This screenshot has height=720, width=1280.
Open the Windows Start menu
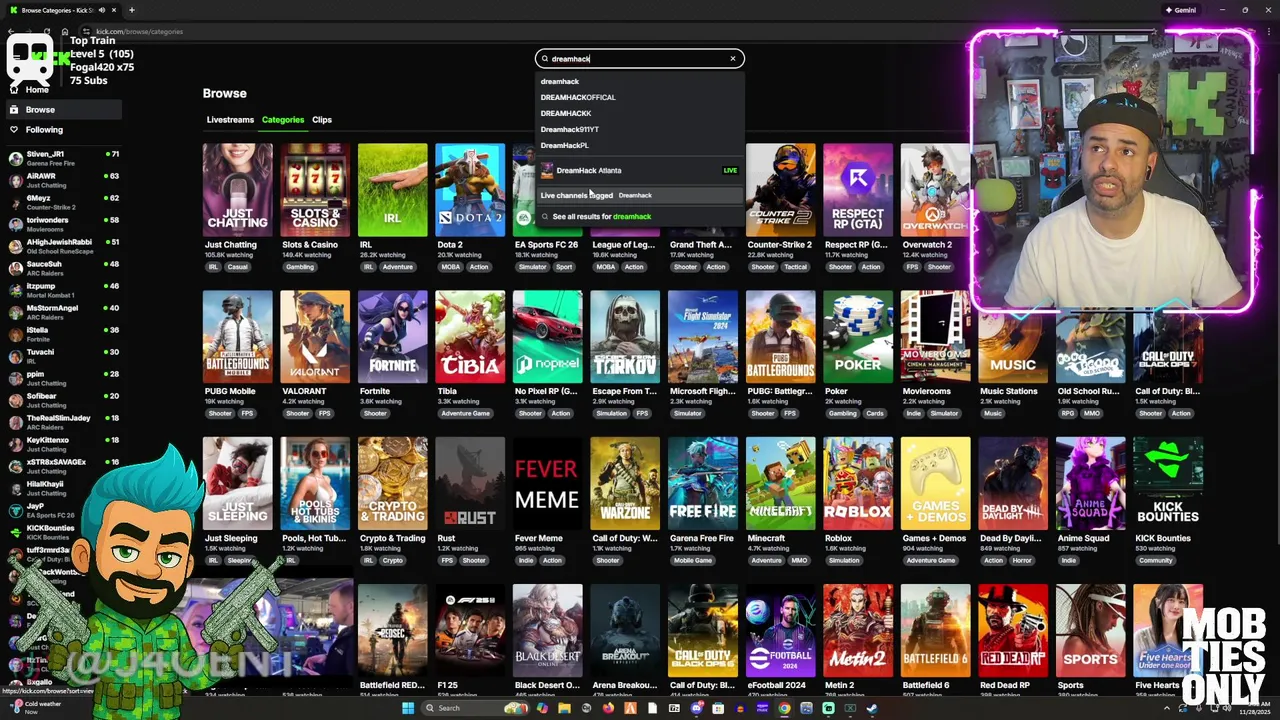pos(408,708)
